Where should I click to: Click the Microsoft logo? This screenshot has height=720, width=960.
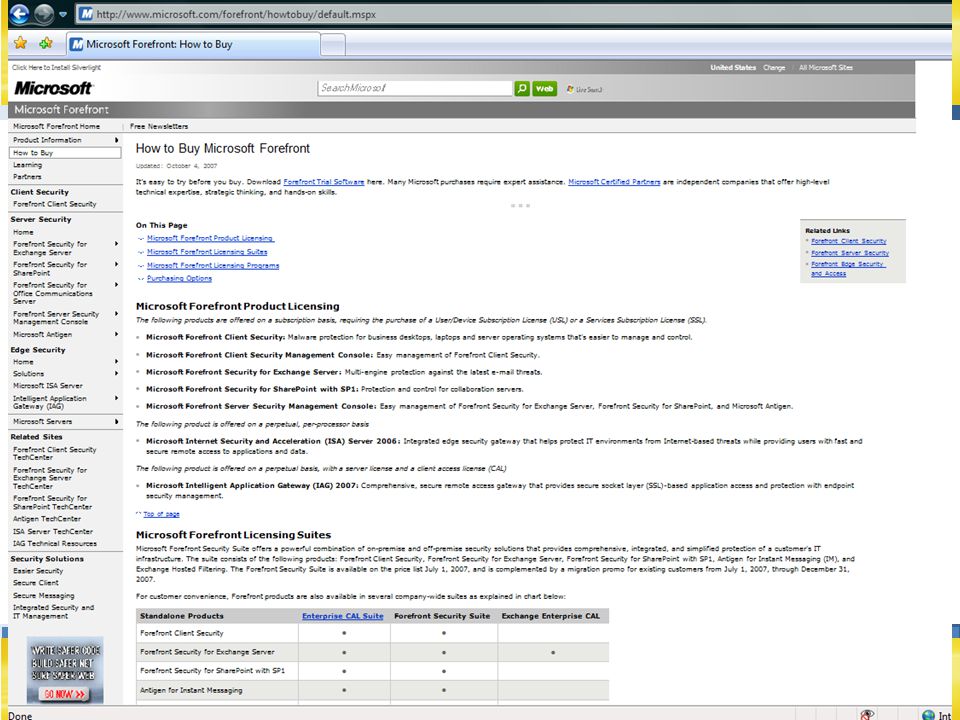pos(53,88)
